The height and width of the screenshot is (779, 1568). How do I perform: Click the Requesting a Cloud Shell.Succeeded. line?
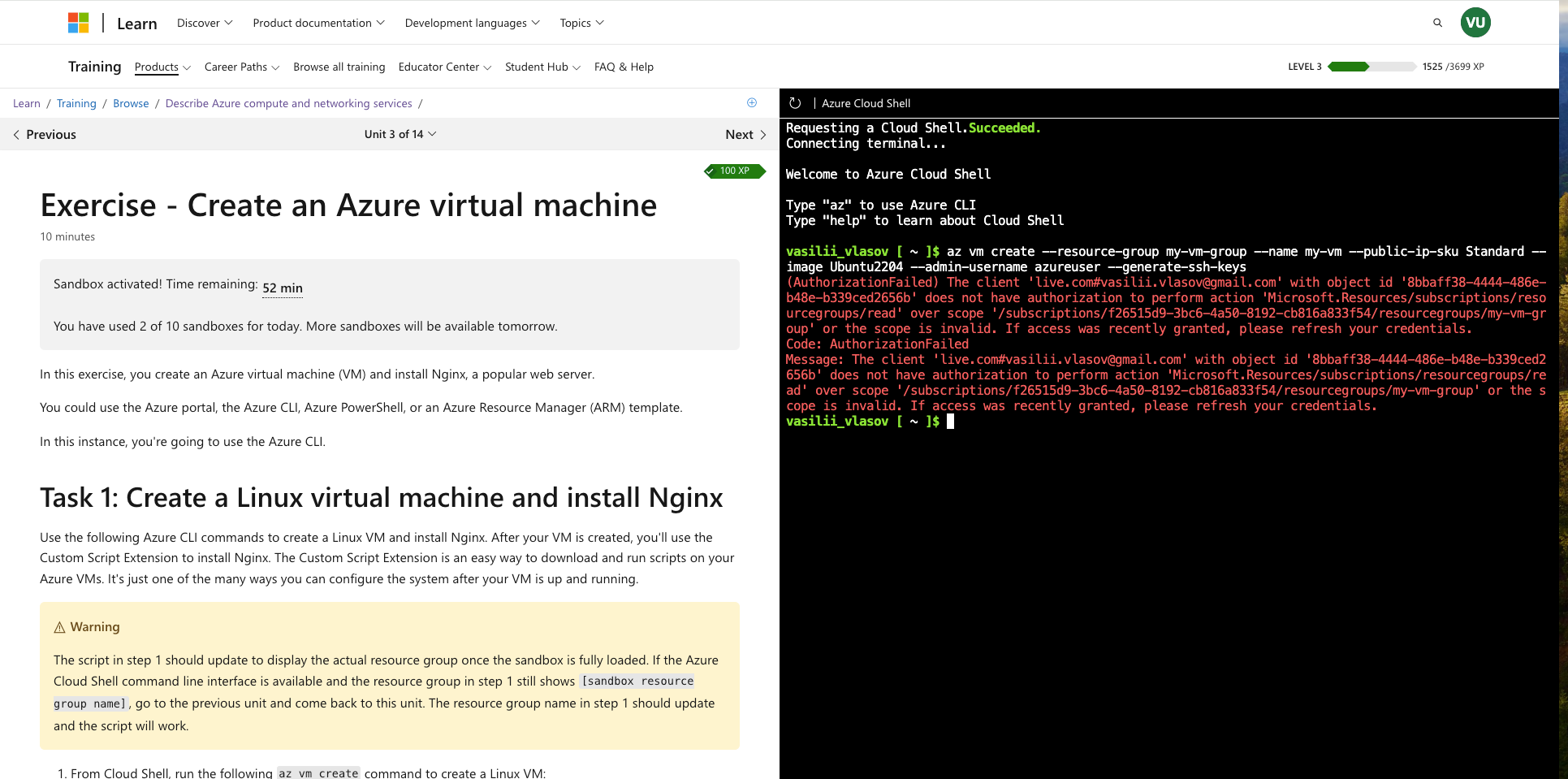point(914,128)
